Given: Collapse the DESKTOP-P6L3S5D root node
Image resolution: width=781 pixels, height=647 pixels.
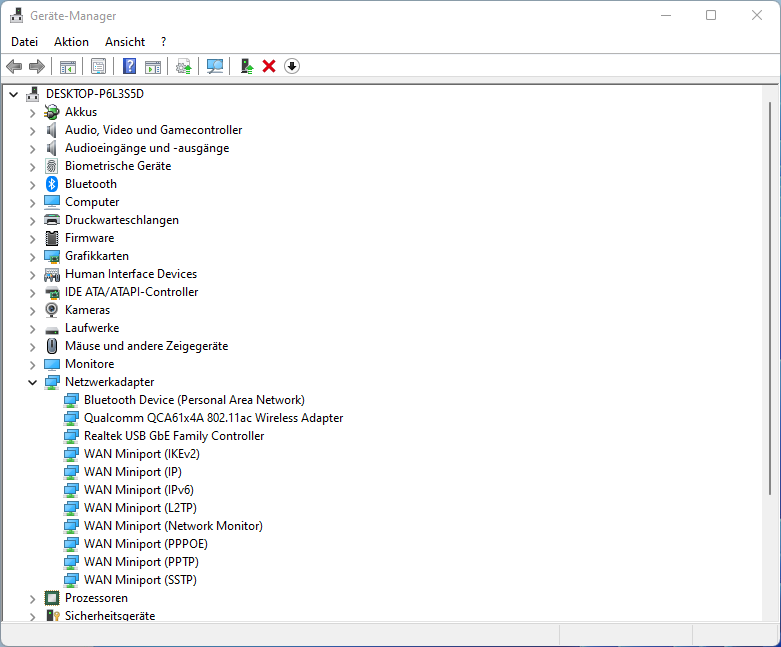Looking at the screenshot, I should click(14, 94).
